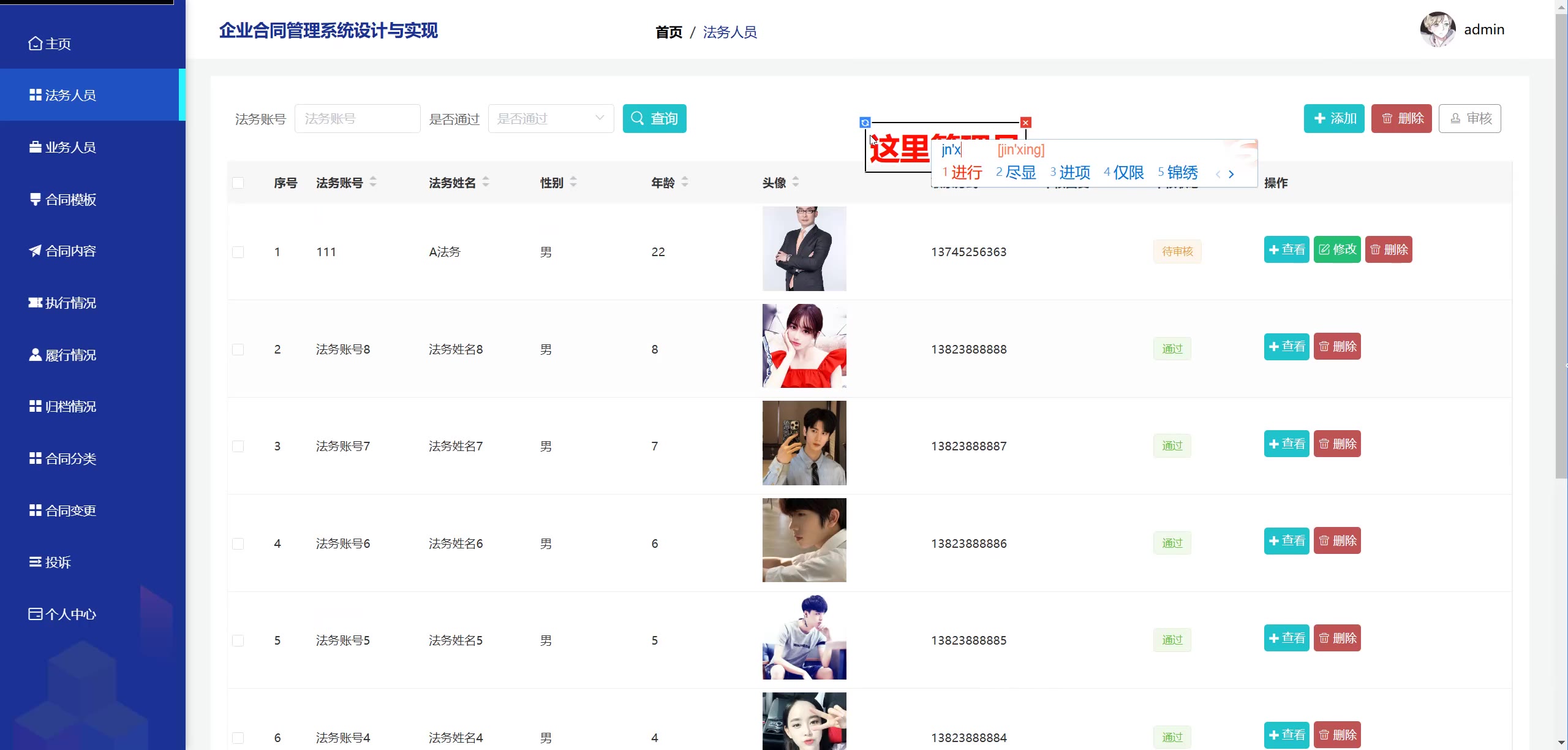Click the blue refresh handle on the annotation box
1568x750 pixels.
[x=865, y=123]
